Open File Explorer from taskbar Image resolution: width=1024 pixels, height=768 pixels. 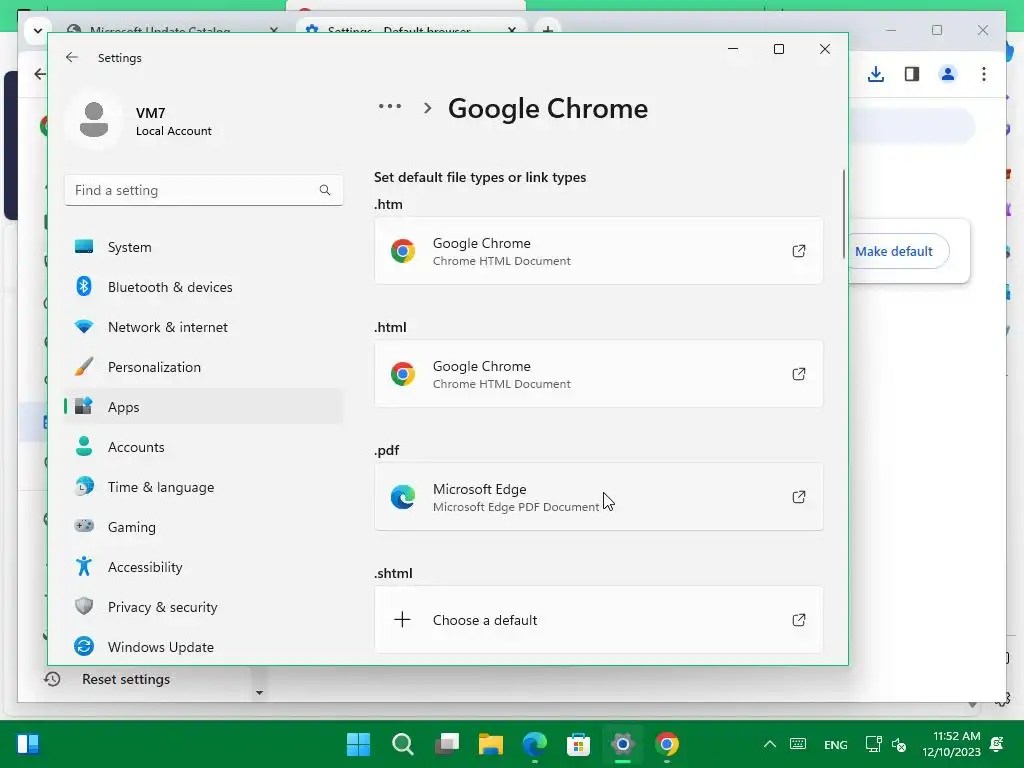[491, 744]
